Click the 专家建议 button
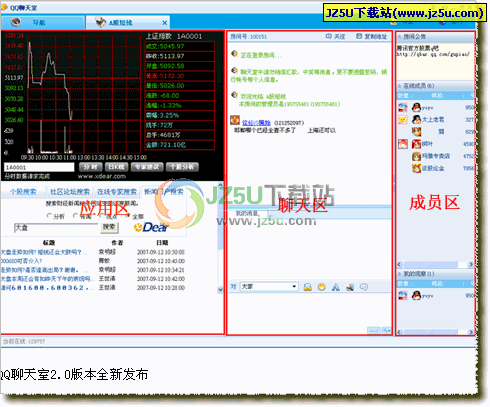Screen dimensions: 490x407 pos(147,167)
